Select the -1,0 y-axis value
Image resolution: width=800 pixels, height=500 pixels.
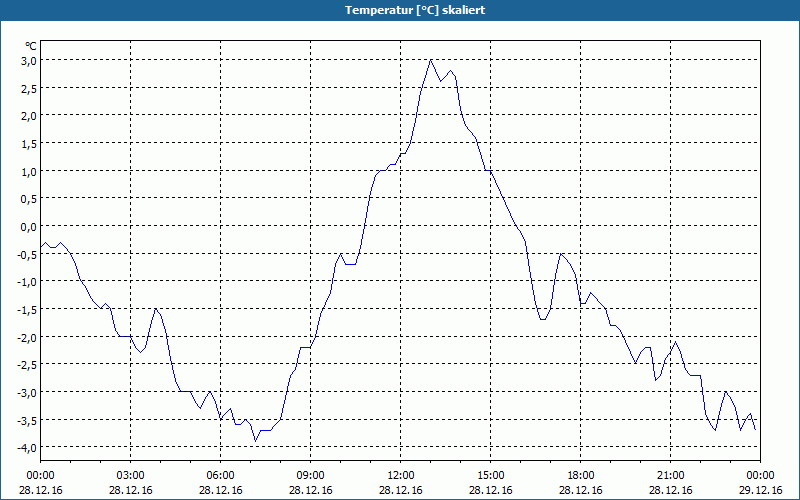click(27, 282)
